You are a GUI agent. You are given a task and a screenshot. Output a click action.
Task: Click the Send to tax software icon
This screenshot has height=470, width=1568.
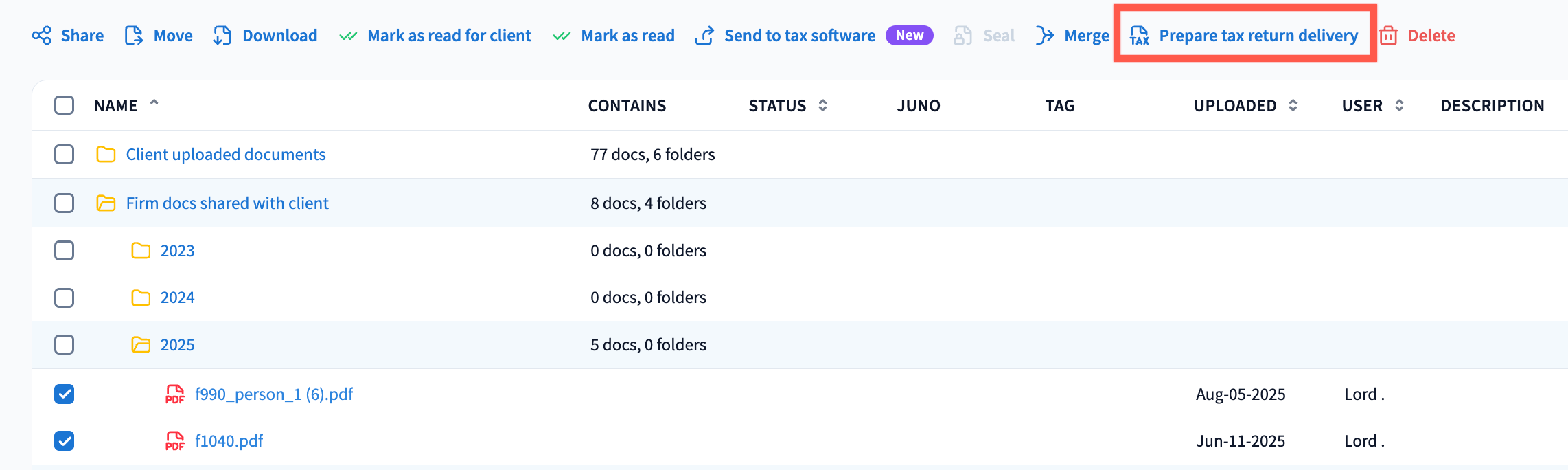click(x=704, y=36)
